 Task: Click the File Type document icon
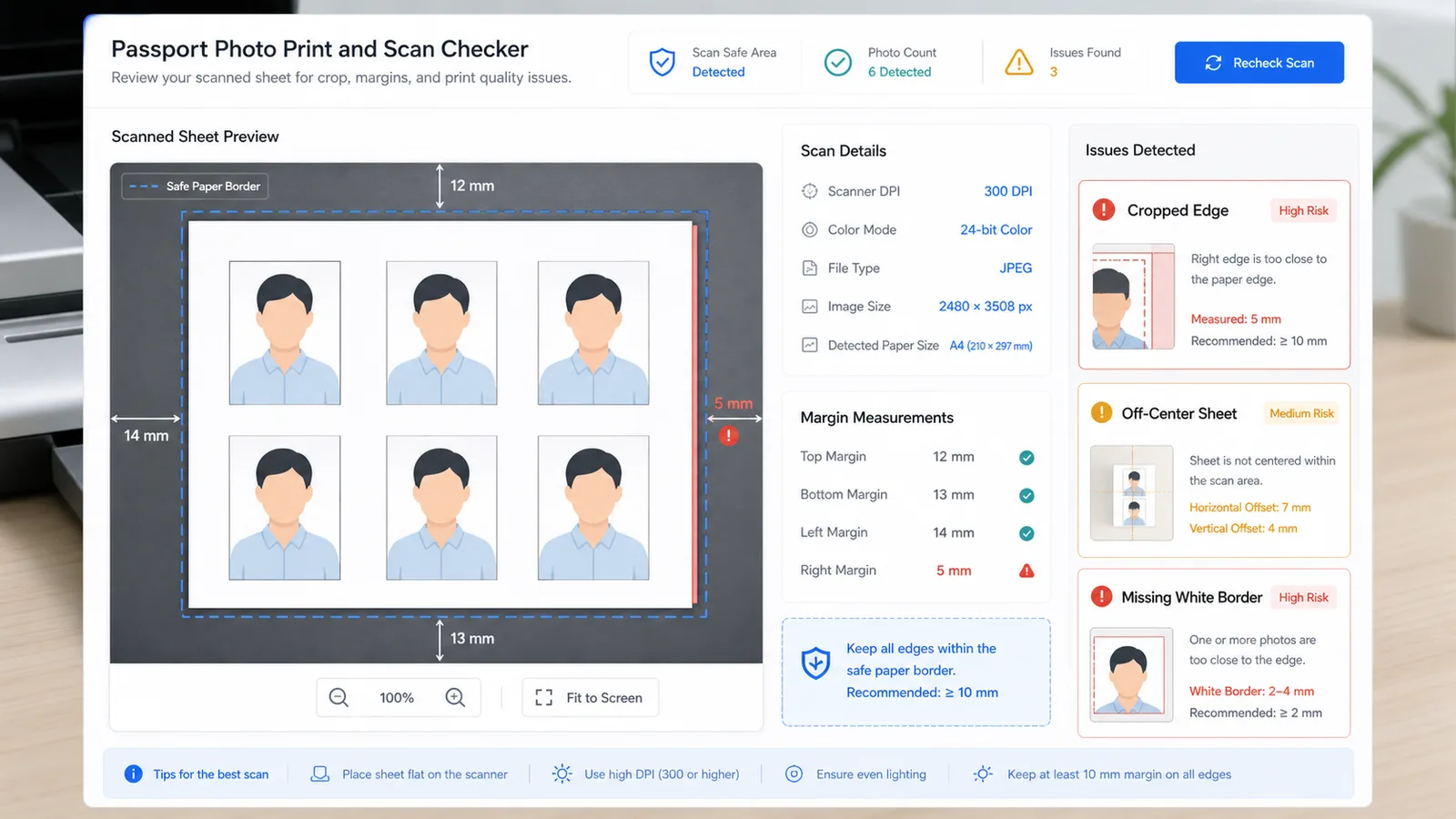point(810,268)
